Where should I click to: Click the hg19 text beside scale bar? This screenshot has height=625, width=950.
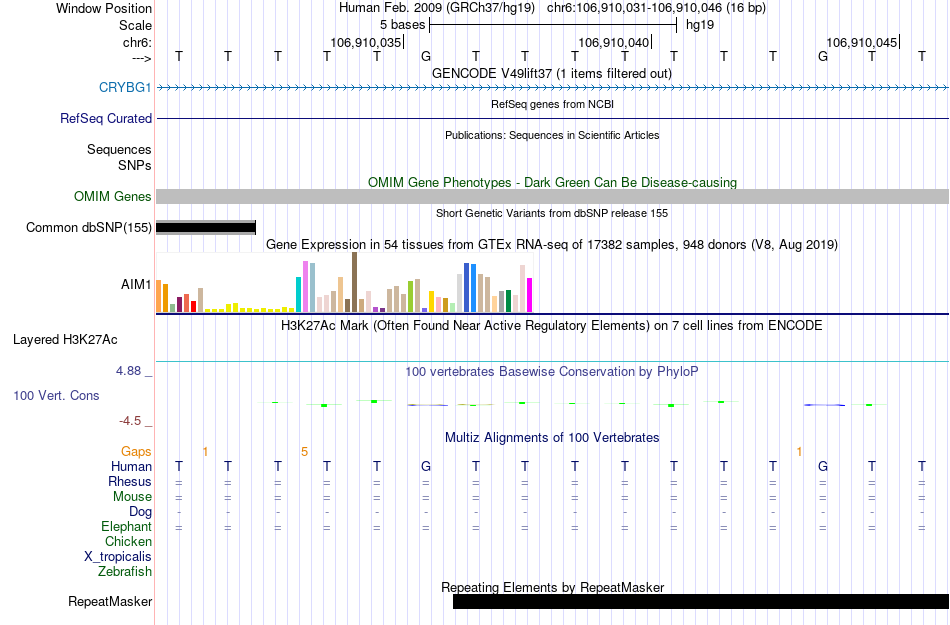pyautogui.click(x=700, y=25)
